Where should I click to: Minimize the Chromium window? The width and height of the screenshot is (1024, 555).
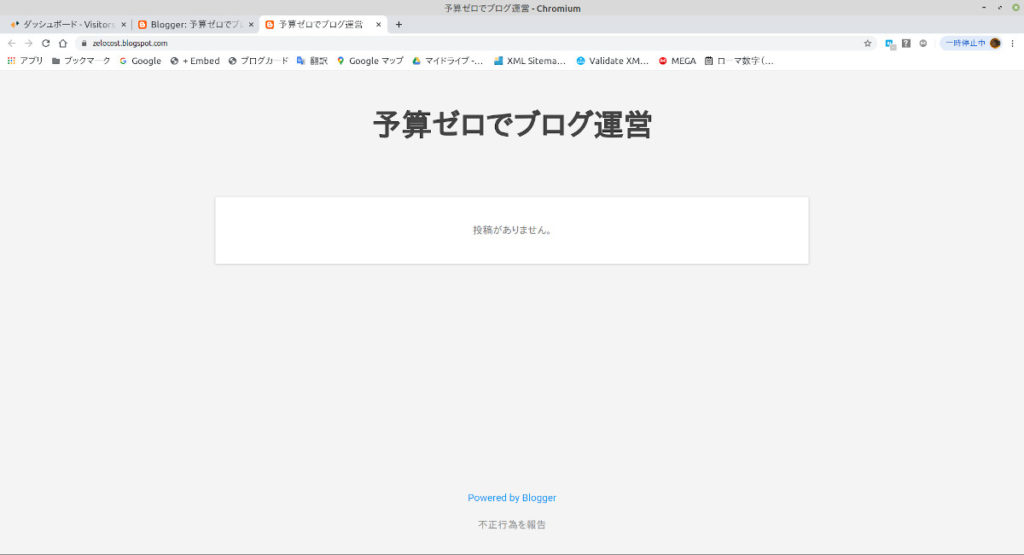click(x=984, y=8)
